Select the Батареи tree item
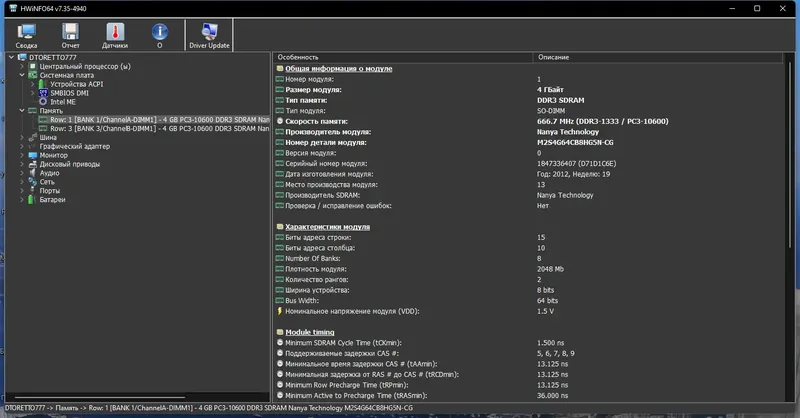The image size is (800, 418). (53, 200)
